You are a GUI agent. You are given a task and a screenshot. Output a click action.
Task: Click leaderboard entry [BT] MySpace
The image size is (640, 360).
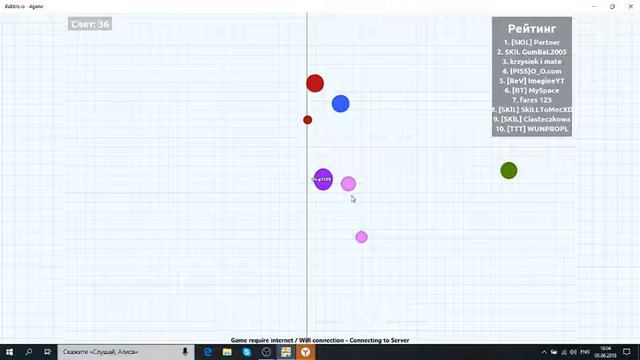pyautogui.click(x=532, y=90)
